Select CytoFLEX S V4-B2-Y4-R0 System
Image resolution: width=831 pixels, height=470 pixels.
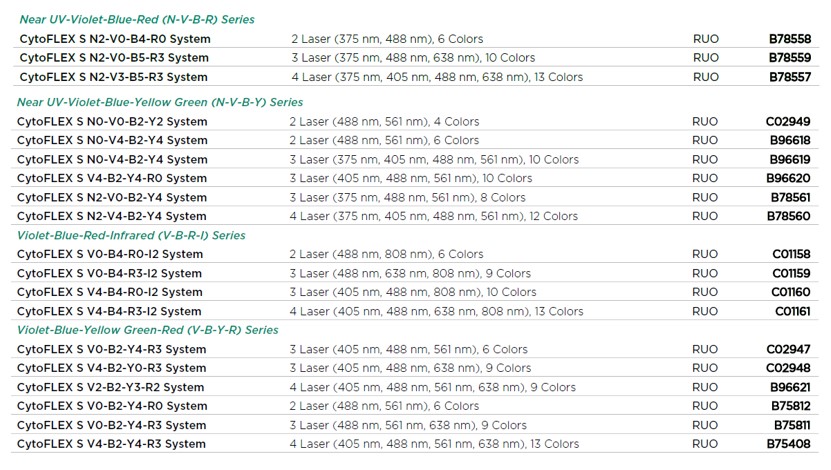pos(112,178)
